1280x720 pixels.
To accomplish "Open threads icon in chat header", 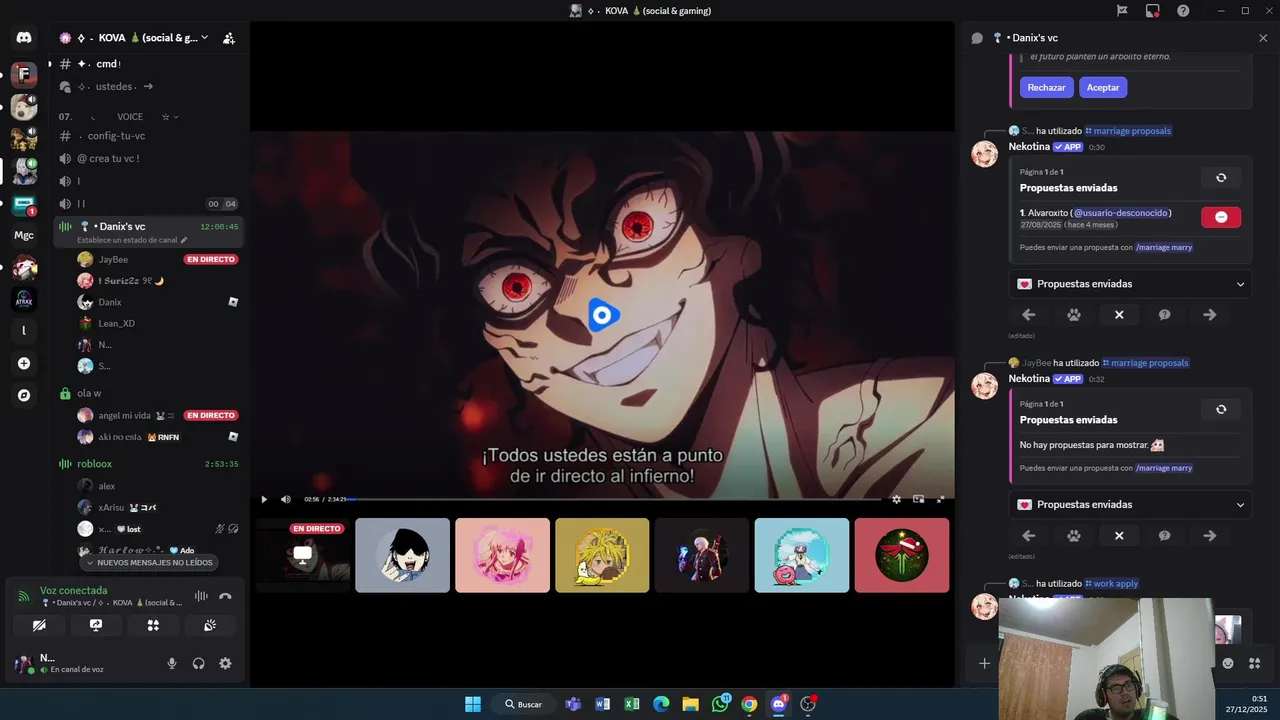I will click(x=977, y=38).
